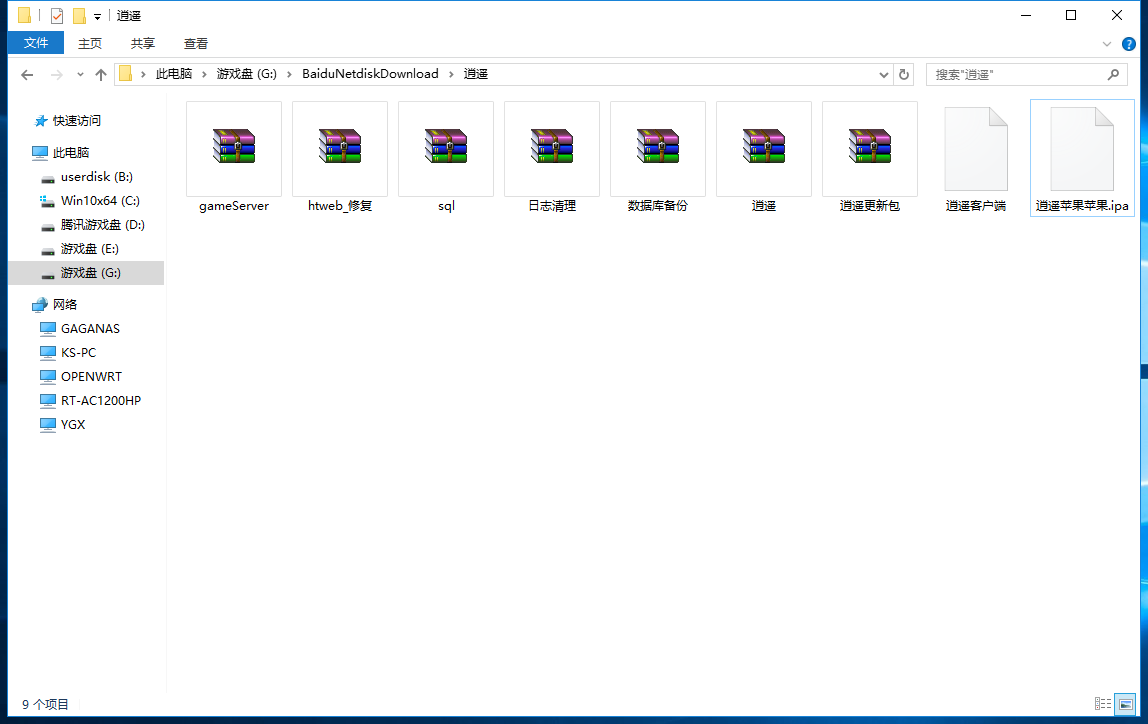Open the address bar history dropdown
Screen dimensions: 1148x724
pos(884,74)
